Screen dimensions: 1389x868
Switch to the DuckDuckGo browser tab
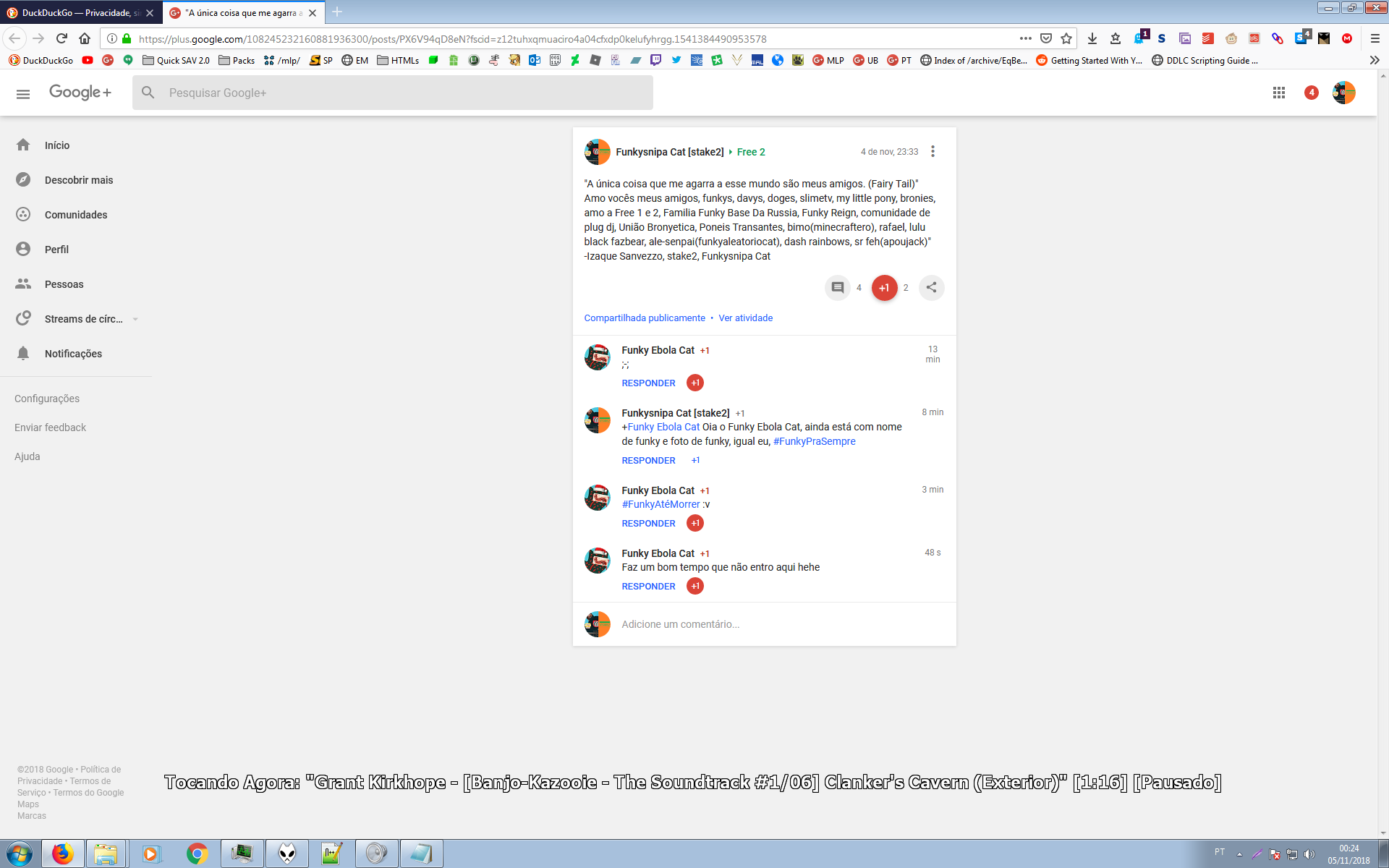click(x=80, y=12)
